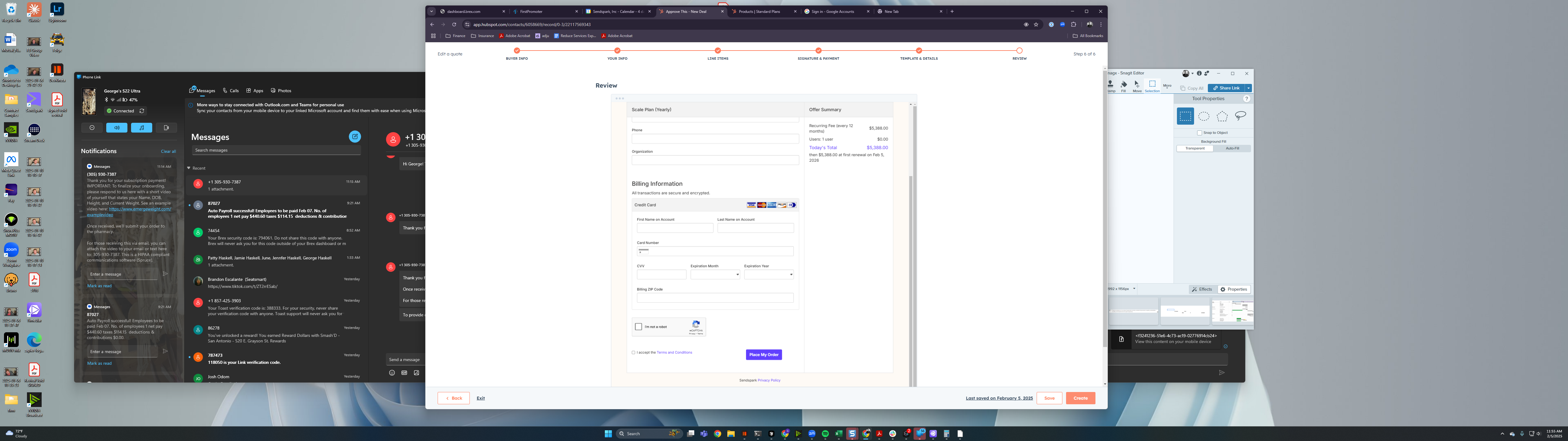Enable Snap to Object checkbox
Viewport: 1568px width, 441px height.
click(1200, 133)
